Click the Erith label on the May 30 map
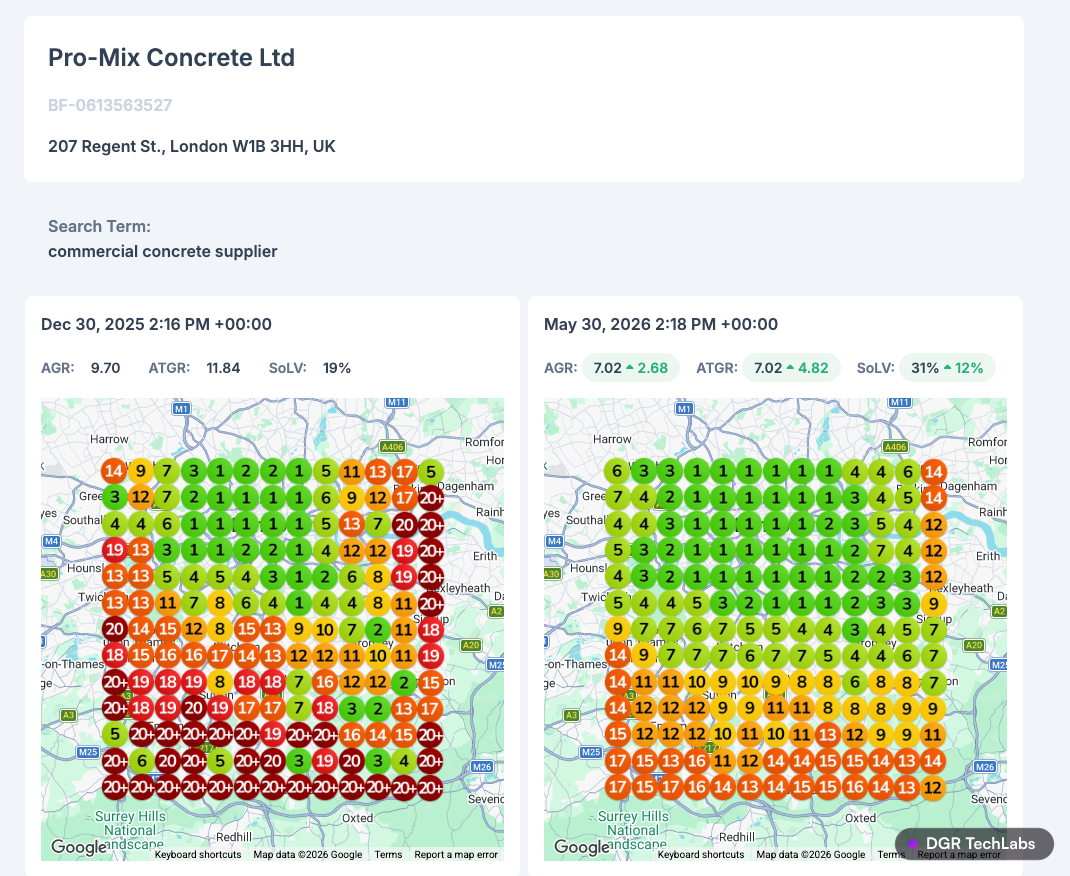 tap(987, 556)
